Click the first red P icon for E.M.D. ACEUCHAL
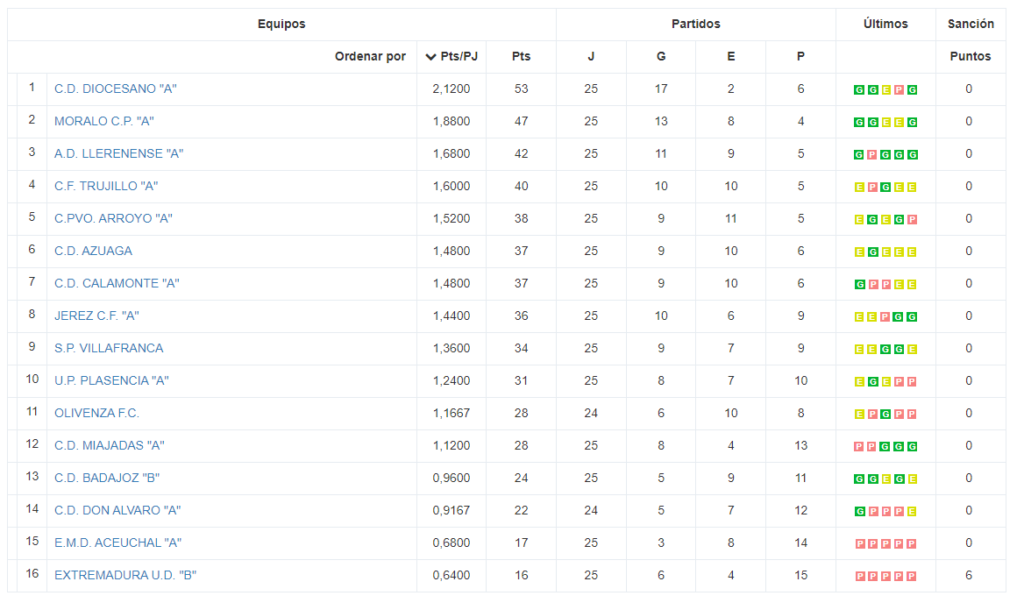Screen dimensions: 1024x610 (859, 543)
